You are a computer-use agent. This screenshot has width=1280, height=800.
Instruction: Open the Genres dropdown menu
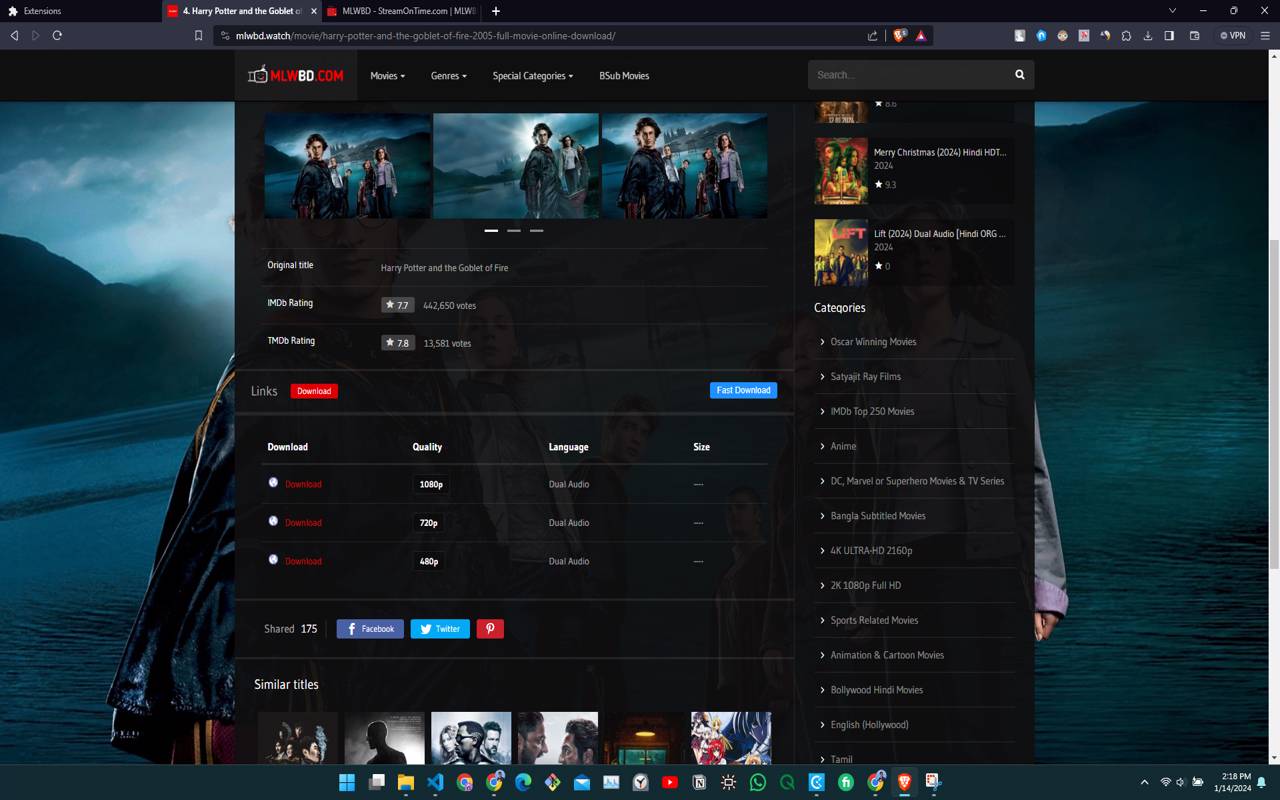pyautogui.click(x=448, y=76)
